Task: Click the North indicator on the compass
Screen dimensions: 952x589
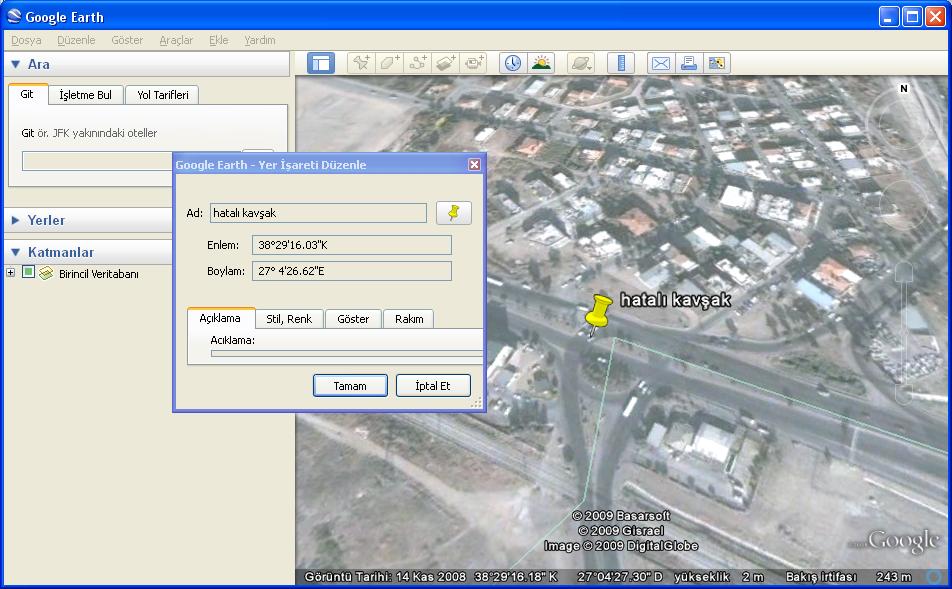Action: click(903, 89)
